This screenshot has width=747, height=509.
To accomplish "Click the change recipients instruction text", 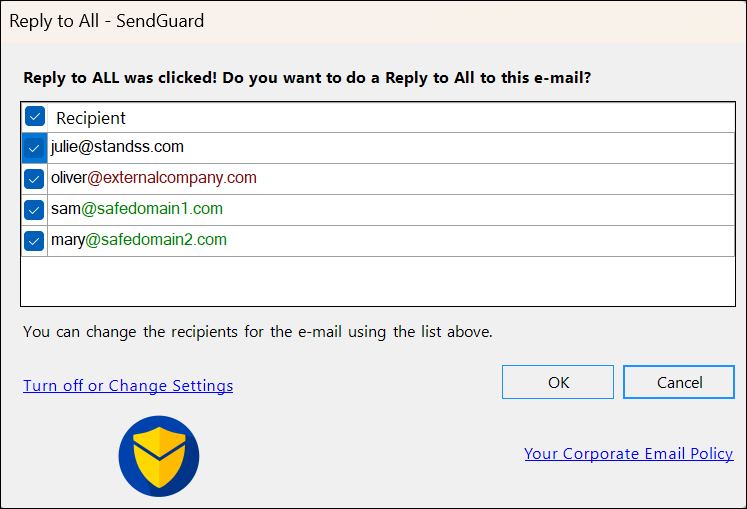I will pyautogui.click(x=258, y=332).
